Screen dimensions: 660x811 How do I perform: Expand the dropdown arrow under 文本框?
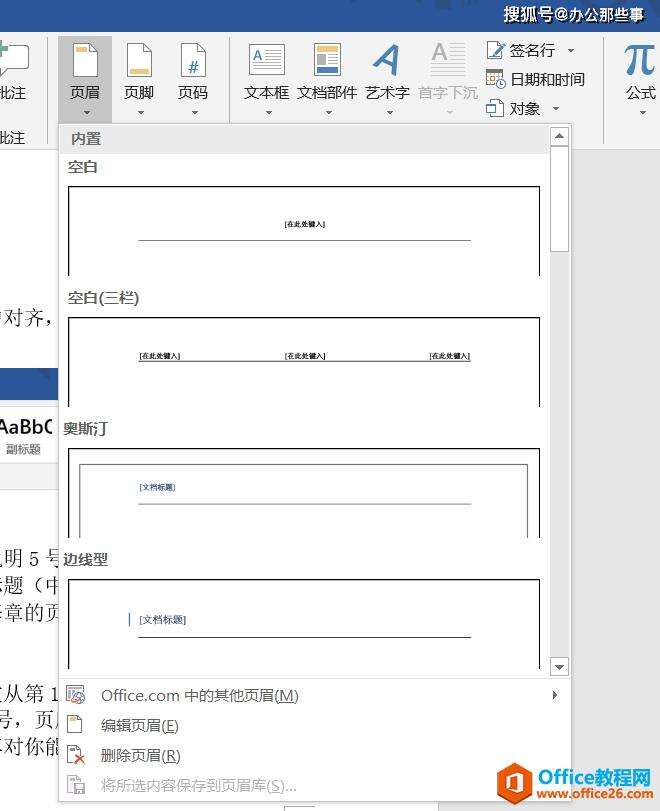coord(268,112)
